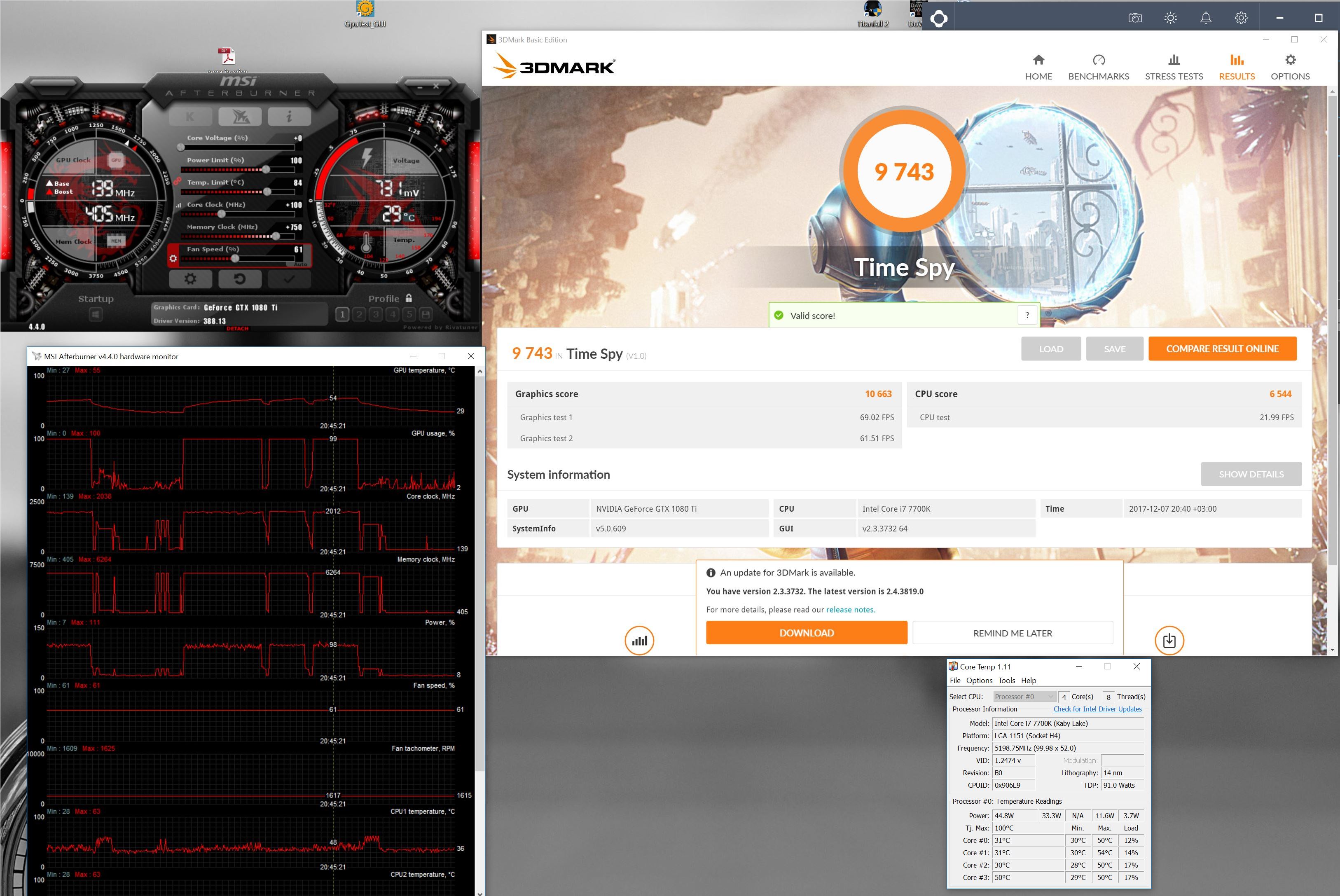Click the SAVE result button
The width and height of the screenshot is (1340, 896).
(x=1114, y=349)
